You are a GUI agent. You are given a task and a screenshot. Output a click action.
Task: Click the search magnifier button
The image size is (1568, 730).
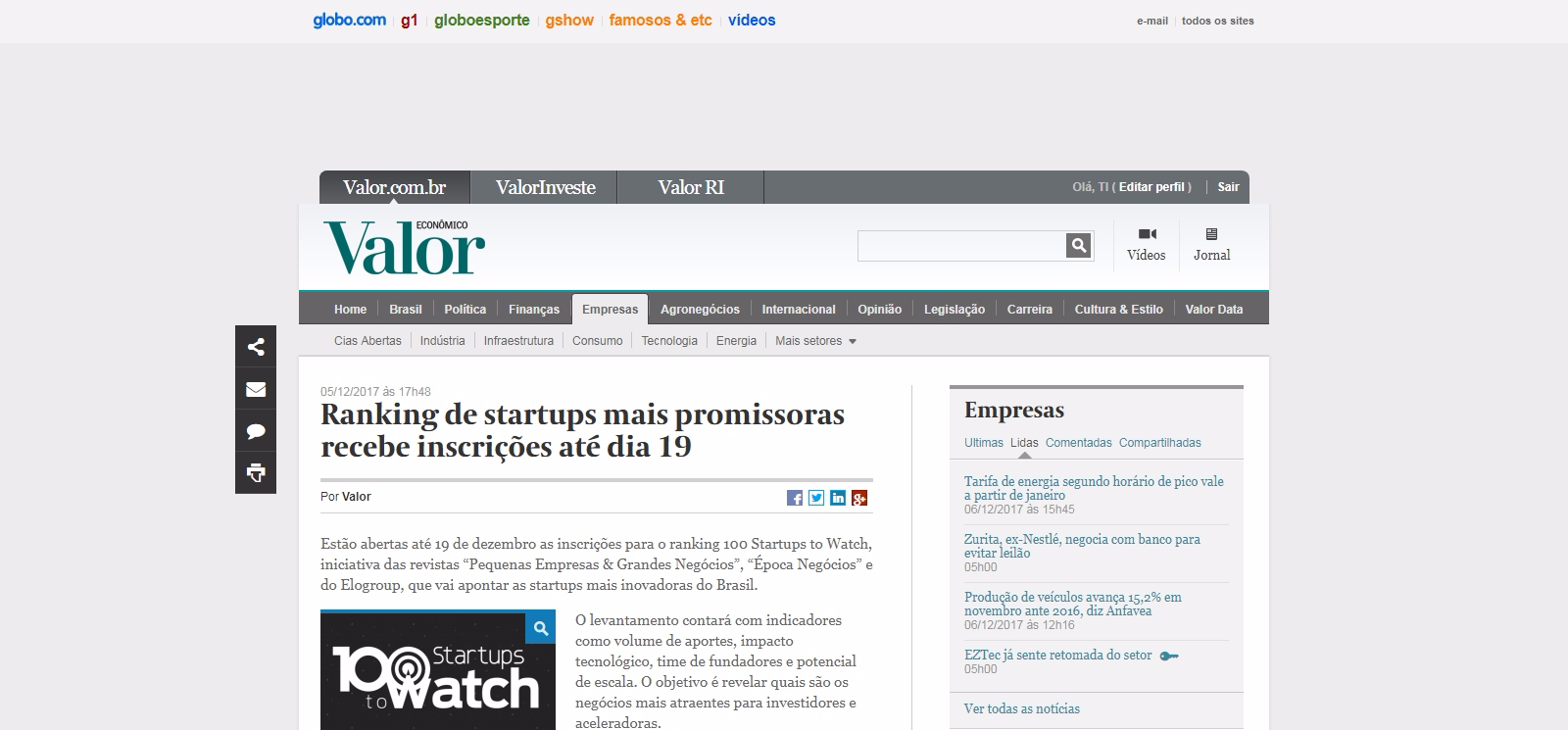pyautogui.click(x=1078, y=246)
